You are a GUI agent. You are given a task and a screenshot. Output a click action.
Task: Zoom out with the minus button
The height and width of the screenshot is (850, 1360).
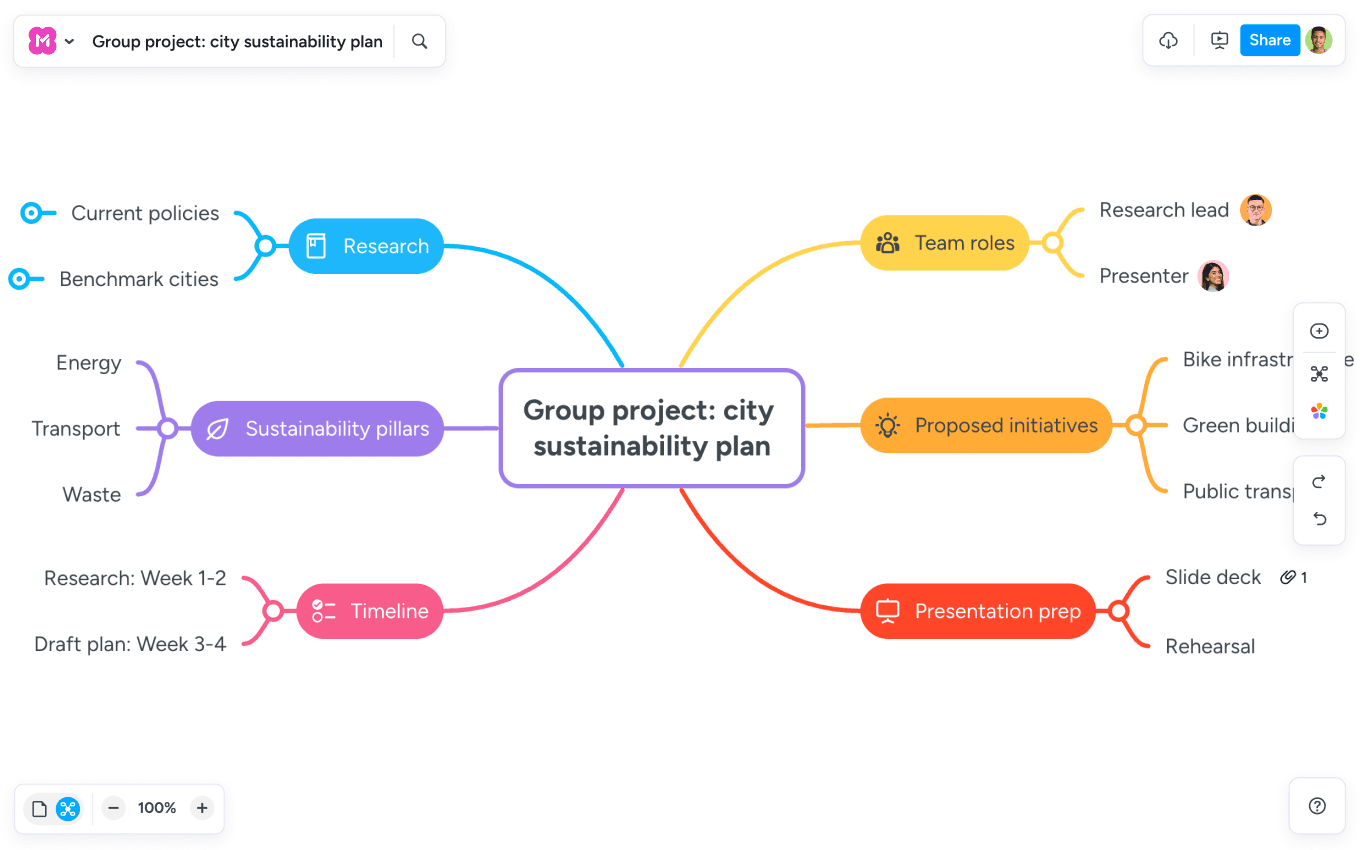114,808
